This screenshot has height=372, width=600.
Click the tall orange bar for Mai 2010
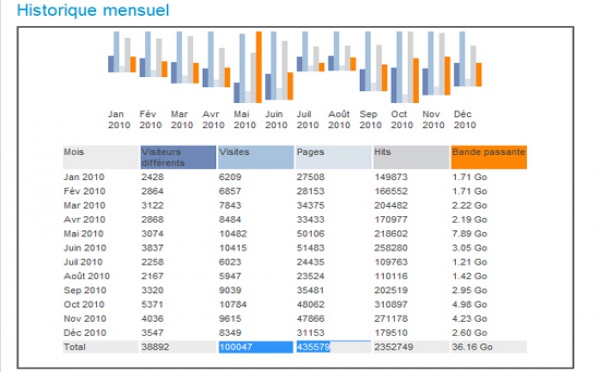click(x=259, y=67)
